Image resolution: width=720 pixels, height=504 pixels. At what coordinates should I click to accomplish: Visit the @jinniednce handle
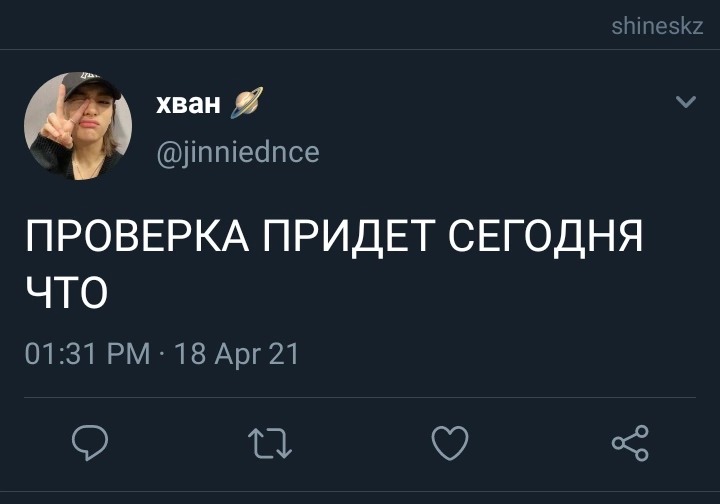click(x=238, y=152)
